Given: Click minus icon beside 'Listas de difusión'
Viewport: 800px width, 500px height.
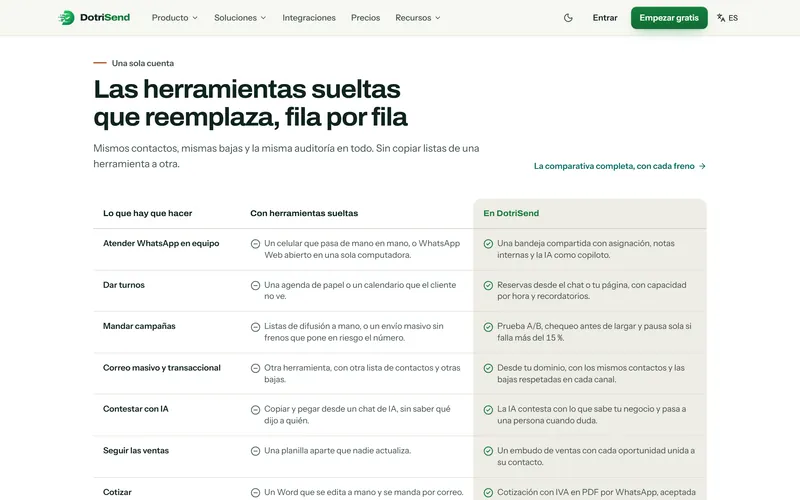Looking at the screenshot, I should point(255,327).
